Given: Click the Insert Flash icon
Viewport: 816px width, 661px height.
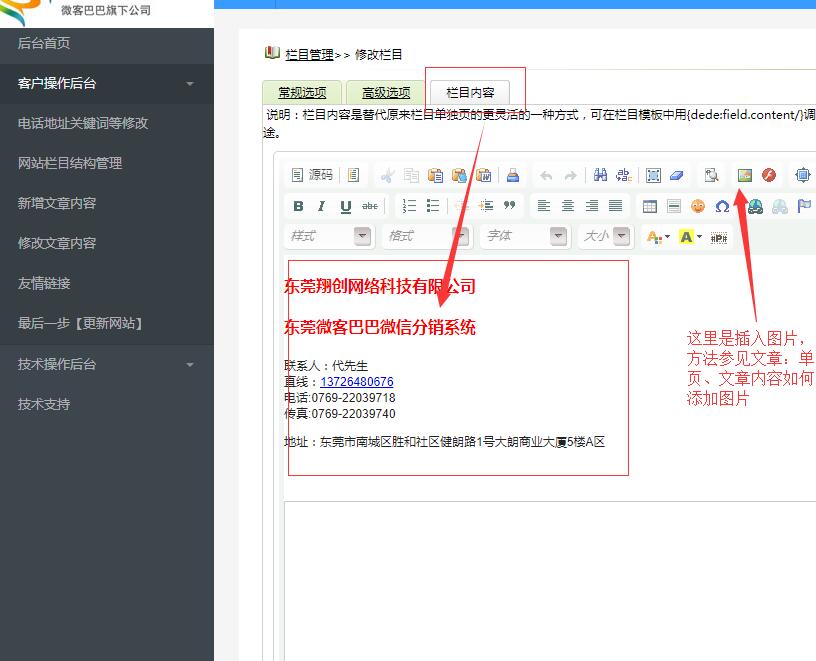Looking at the screenshot, I should click(x=769, y=175).
